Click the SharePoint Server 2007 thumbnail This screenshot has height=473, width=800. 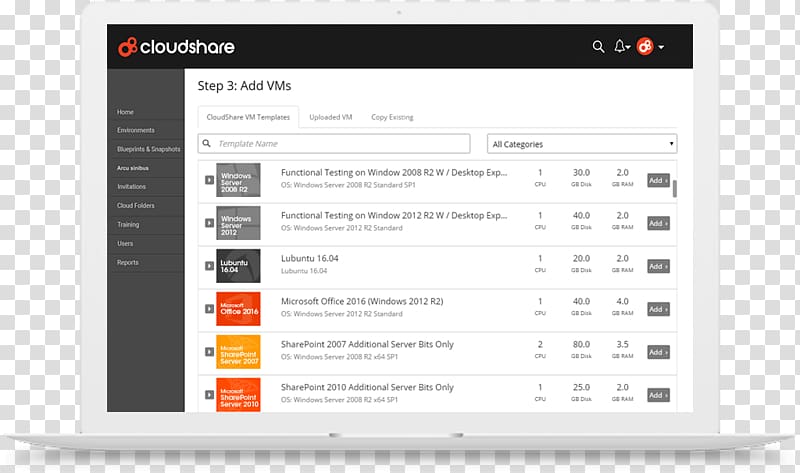[x=238, y=352]
